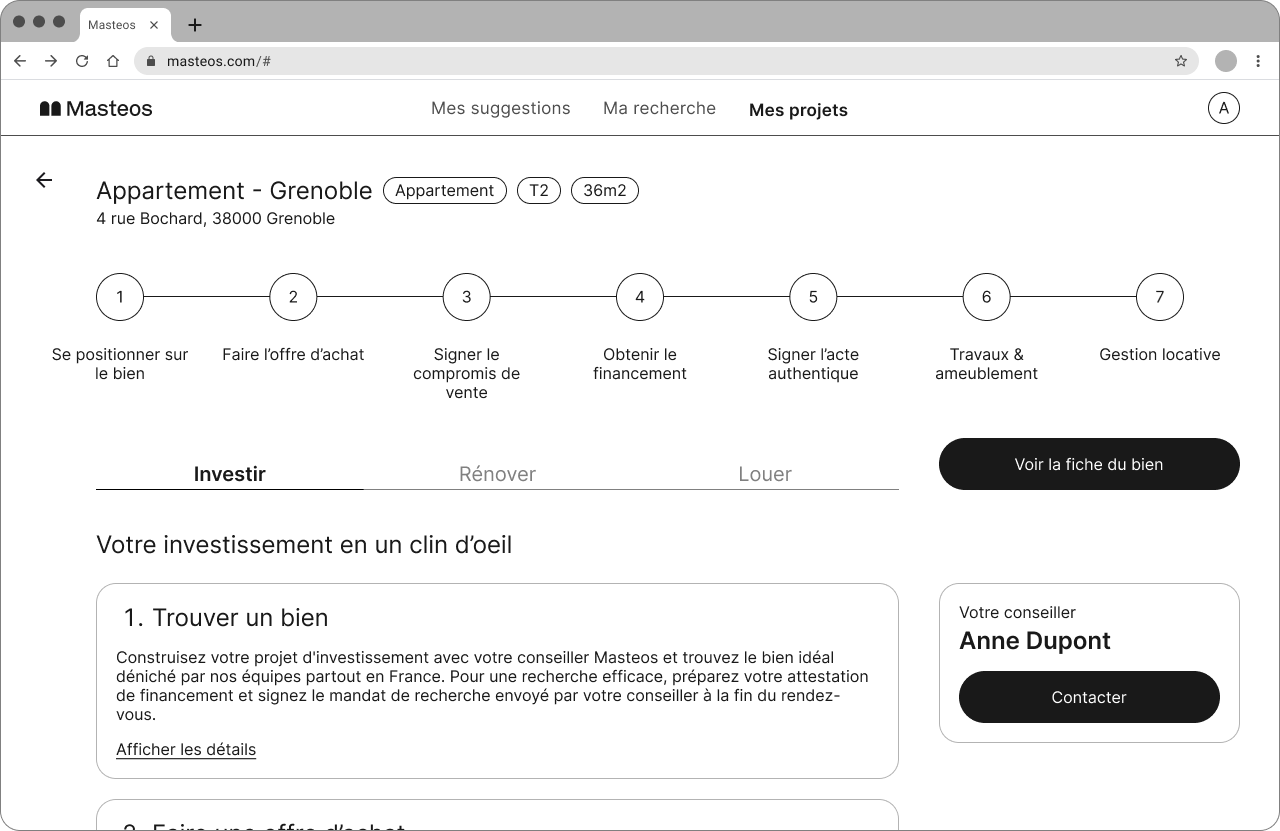Go to the browser home page
This screenshot has height=831, width=1280.
pos(113,61)
